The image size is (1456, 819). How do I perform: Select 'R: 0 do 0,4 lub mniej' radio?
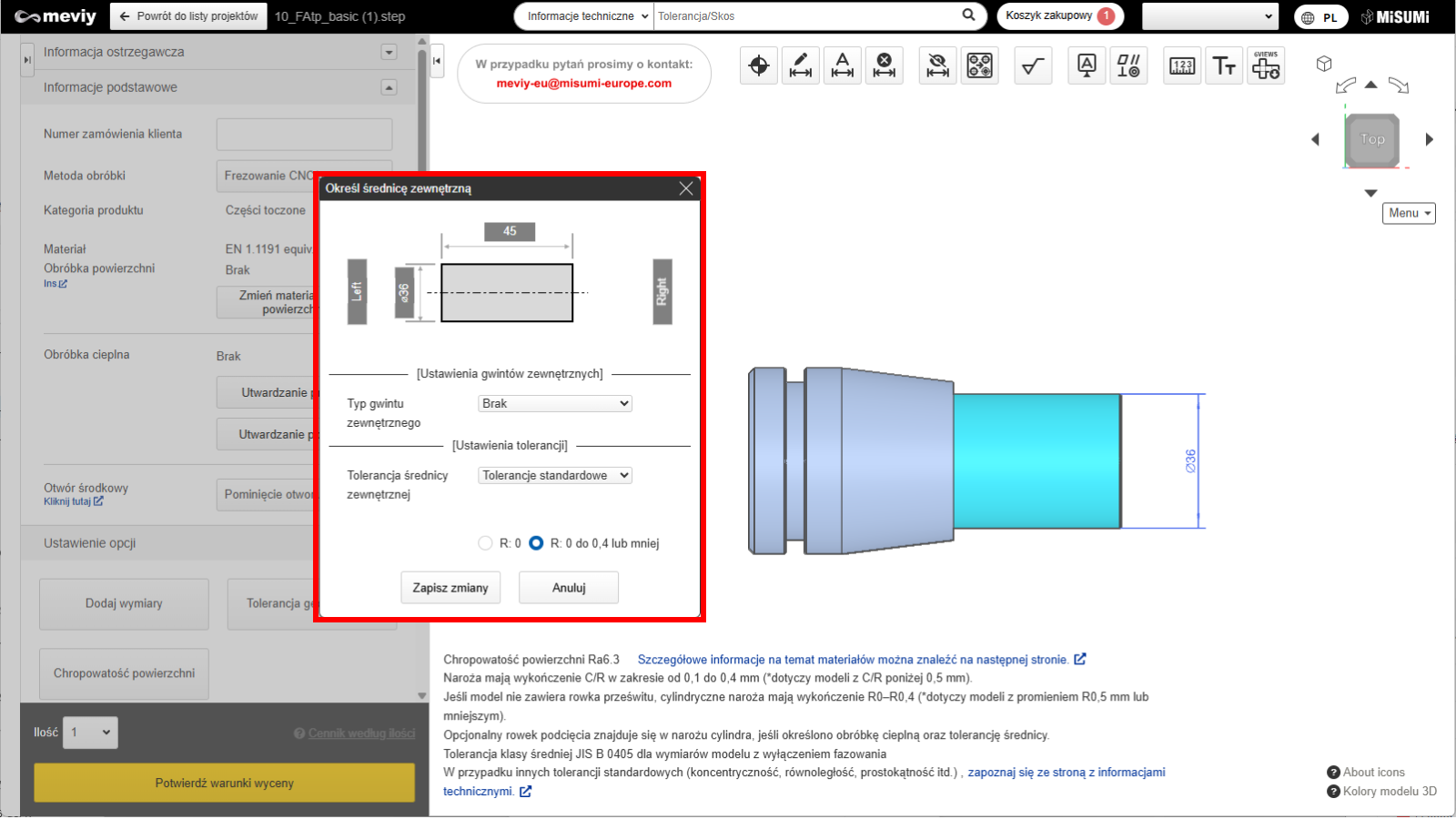[536, 543]
